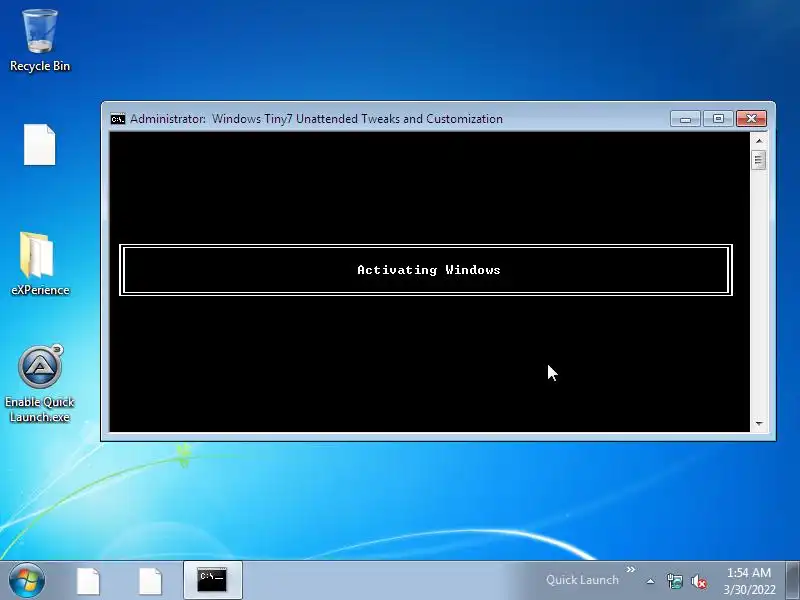
Task: Launch Enable Quick Launch.exe desktop icon
Action: pos(40,384)
